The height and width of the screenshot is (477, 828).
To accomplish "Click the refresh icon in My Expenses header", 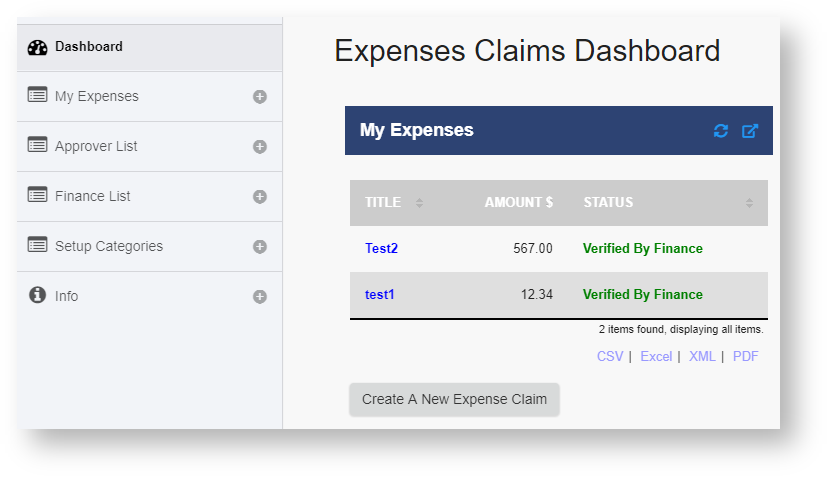I will tap(721, 131).
